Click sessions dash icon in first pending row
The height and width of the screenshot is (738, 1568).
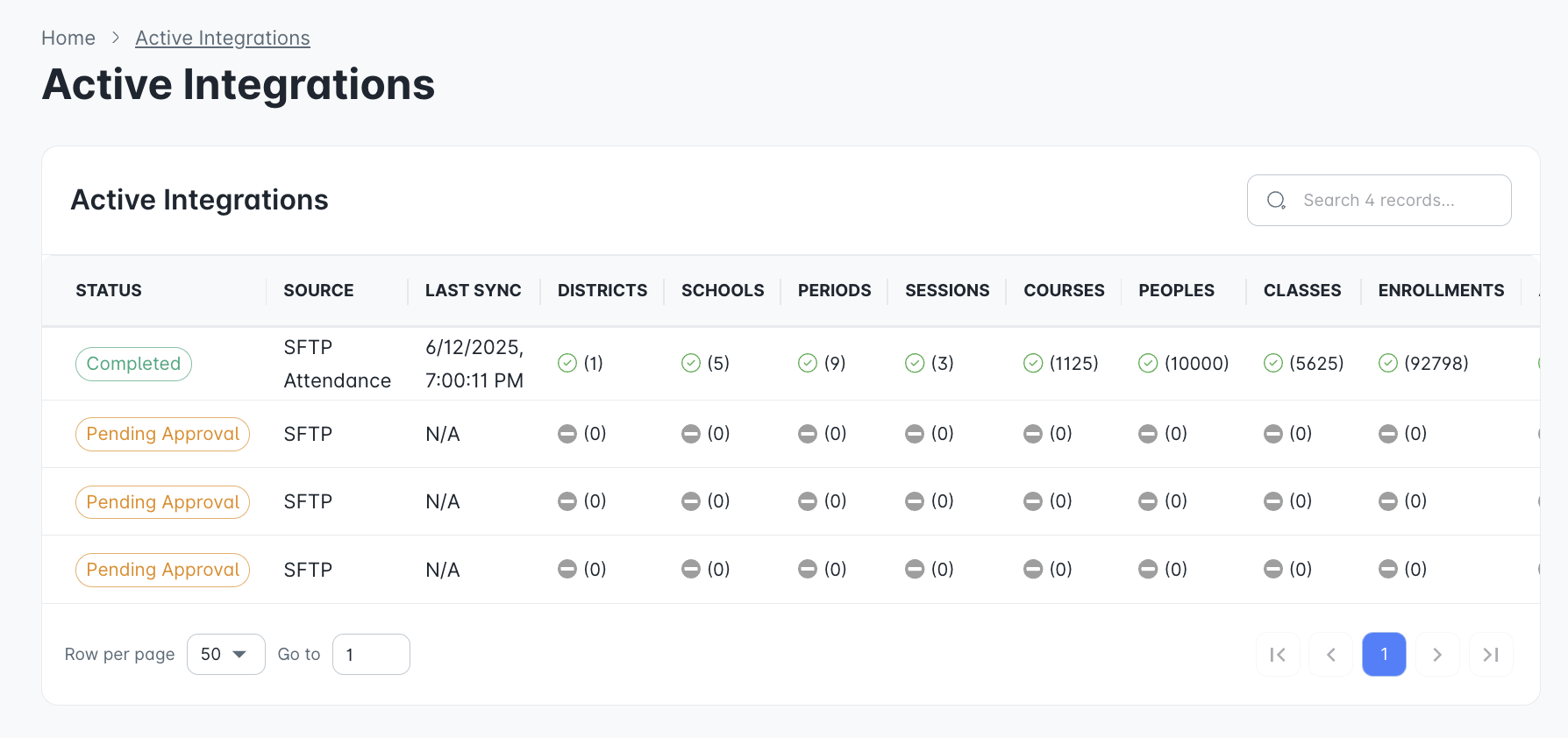(915, 434)
